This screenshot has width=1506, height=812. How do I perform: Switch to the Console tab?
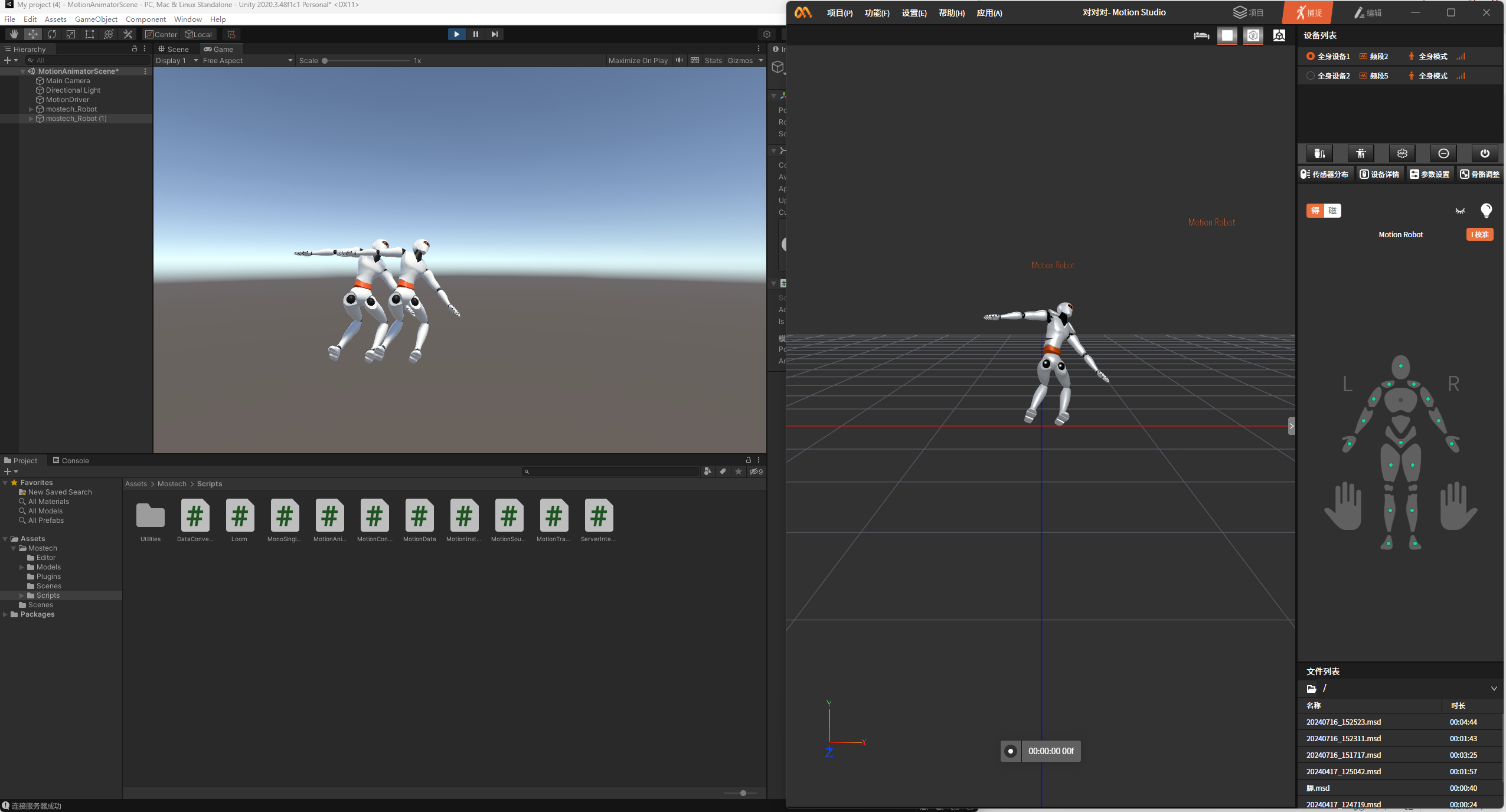pyautogui.click(x=71, y=460)
